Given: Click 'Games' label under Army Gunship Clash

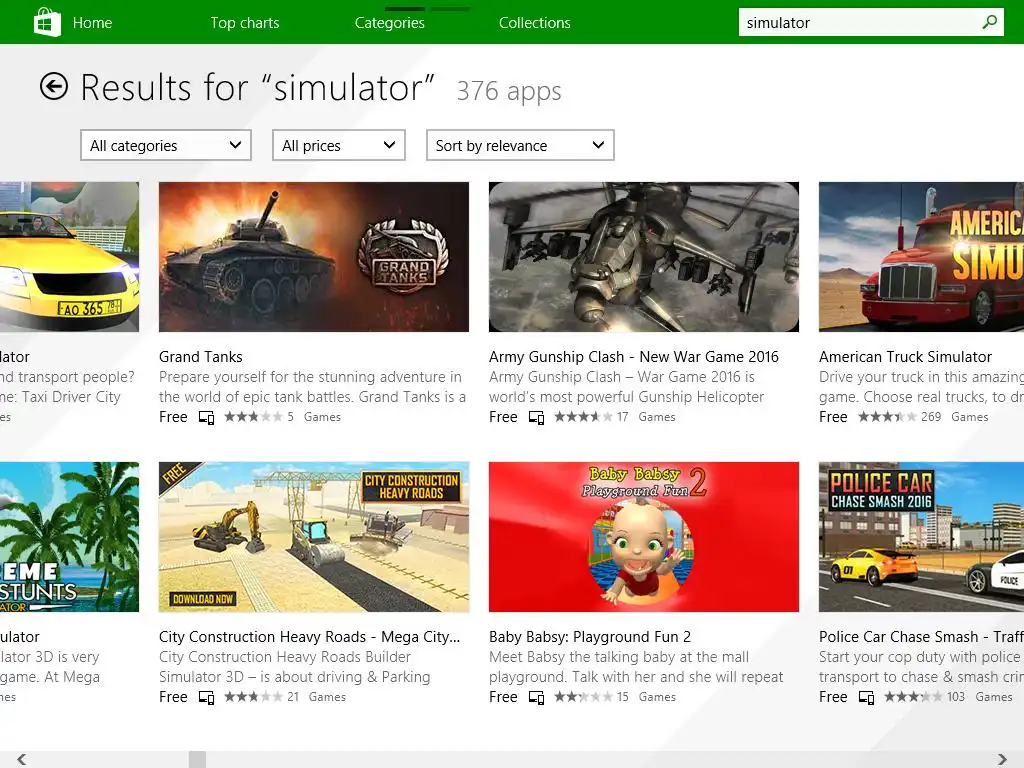Looking at the screenshot, I should (x=657, y=417).
